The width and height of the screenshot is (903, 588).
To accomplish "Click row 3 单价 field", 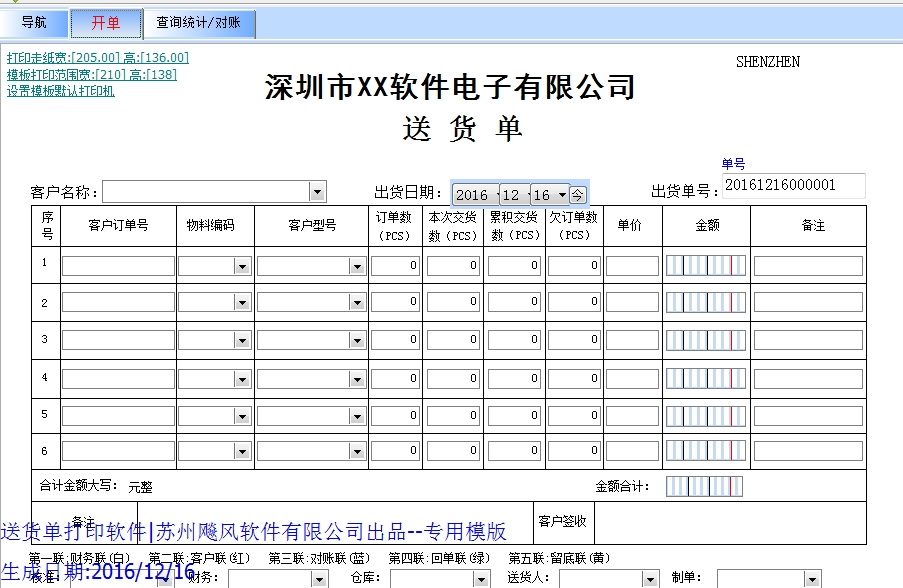I will click(632, 340).
